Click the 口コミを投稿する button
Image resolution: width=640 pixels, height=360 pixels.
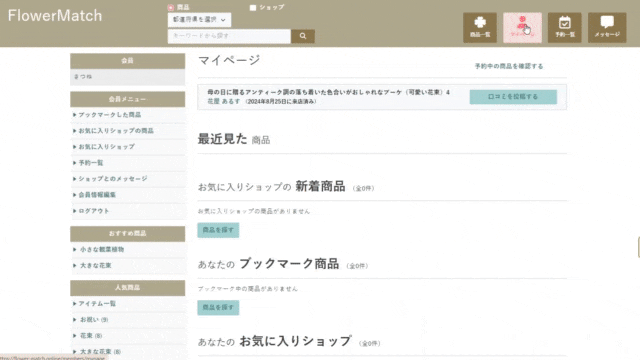[513, 97]
